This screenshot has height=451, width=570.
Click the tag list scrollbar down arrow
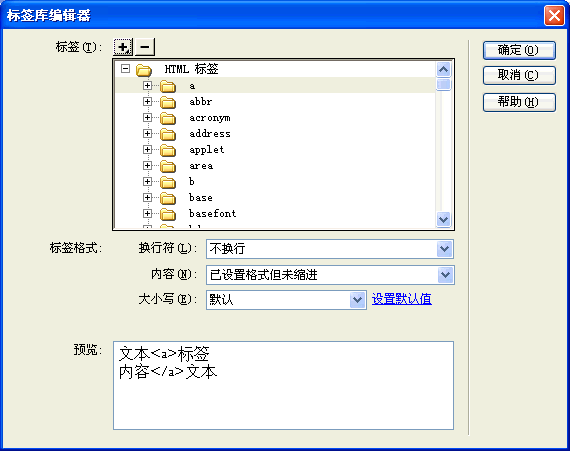(443, 220)
